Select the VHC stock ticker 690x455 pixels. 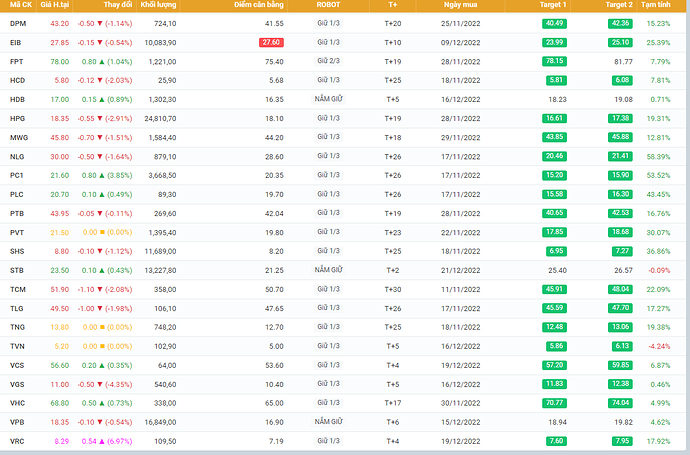(17, 403)
